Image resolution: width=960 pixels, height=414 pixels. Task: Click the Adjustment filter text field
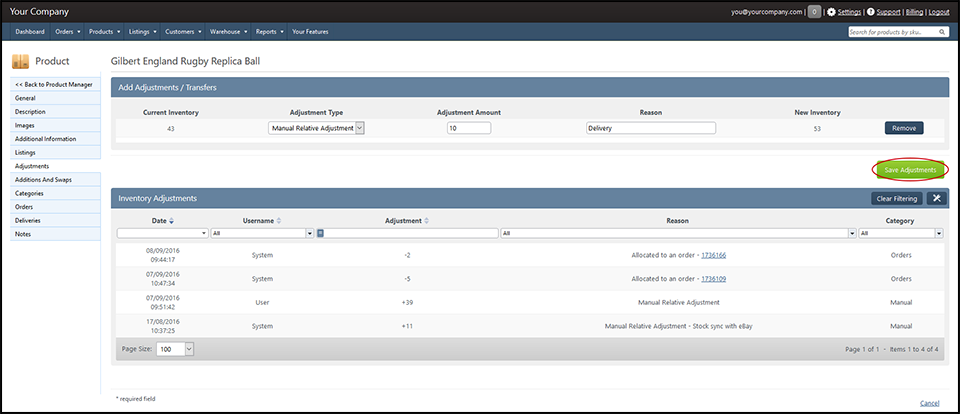[411, 233]
